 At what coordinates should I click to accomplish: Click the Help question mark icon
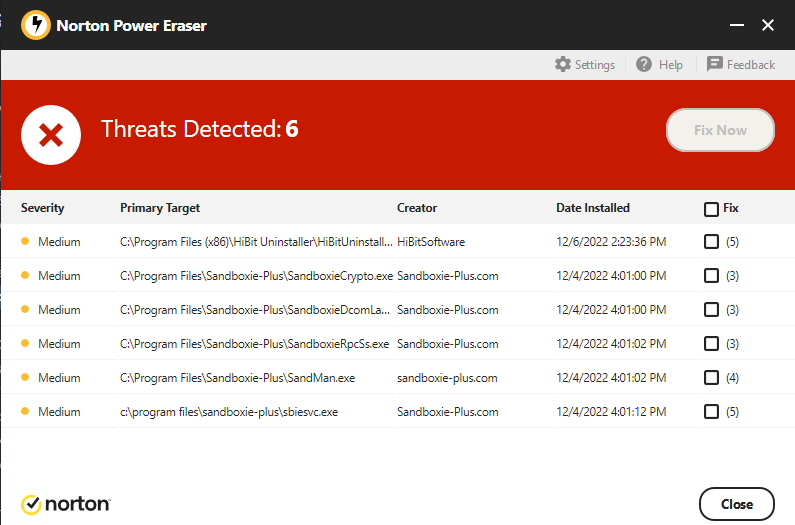(644, 64)
